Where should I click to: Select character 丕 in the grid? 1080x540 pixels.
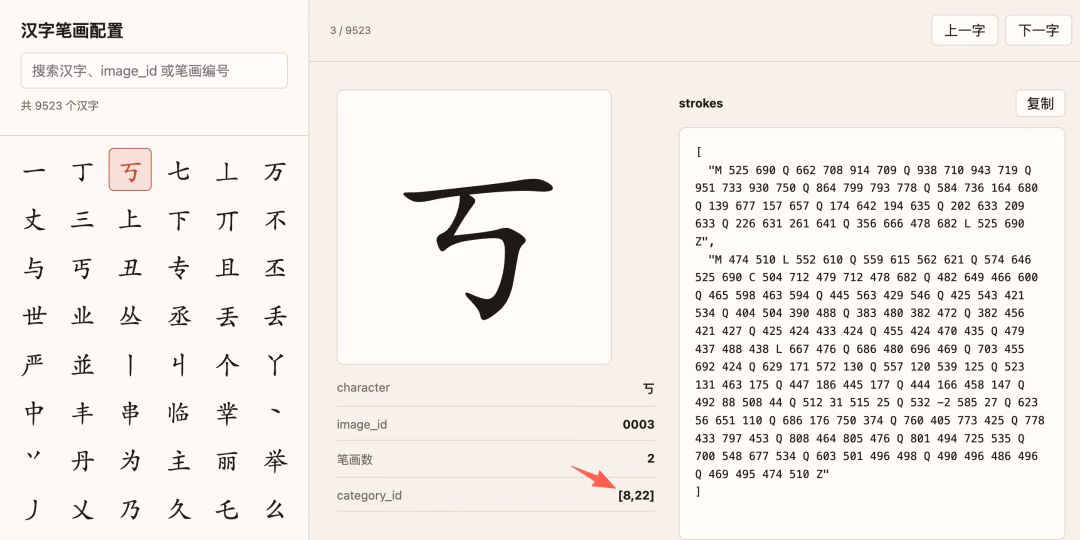click(275, 267)
